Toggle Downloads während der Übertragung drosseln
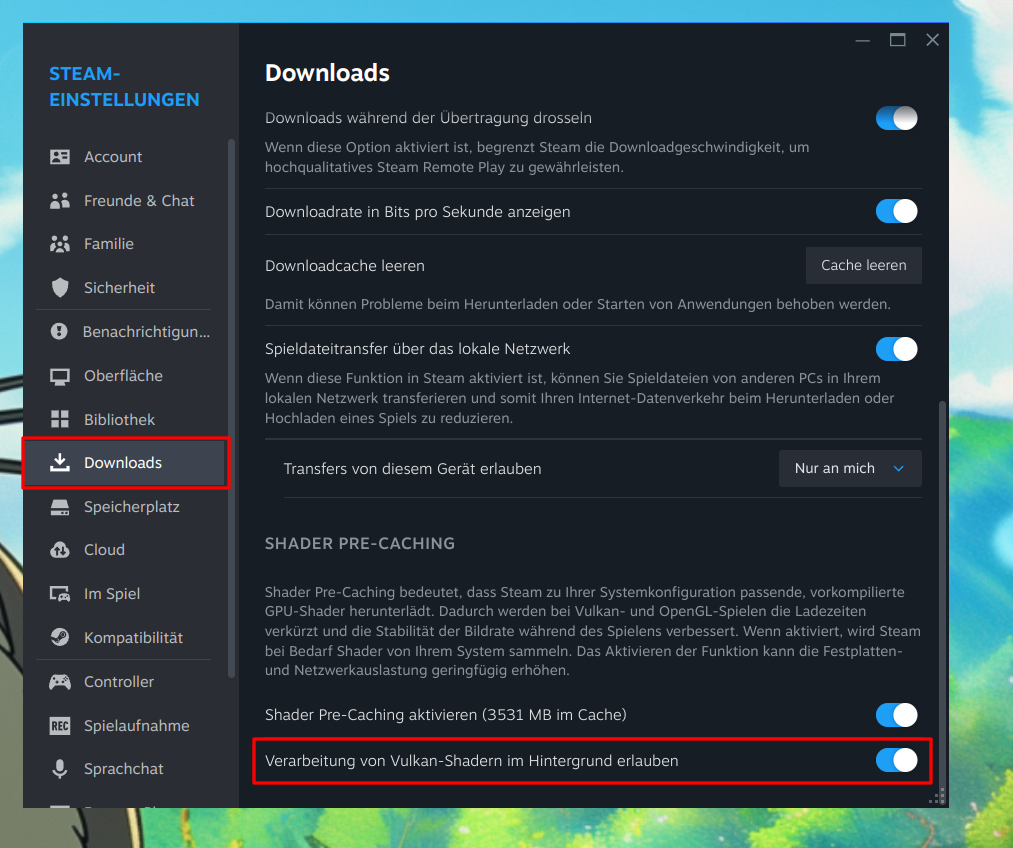The width and height of the screenshot is (1013, 848). (896, 118)
